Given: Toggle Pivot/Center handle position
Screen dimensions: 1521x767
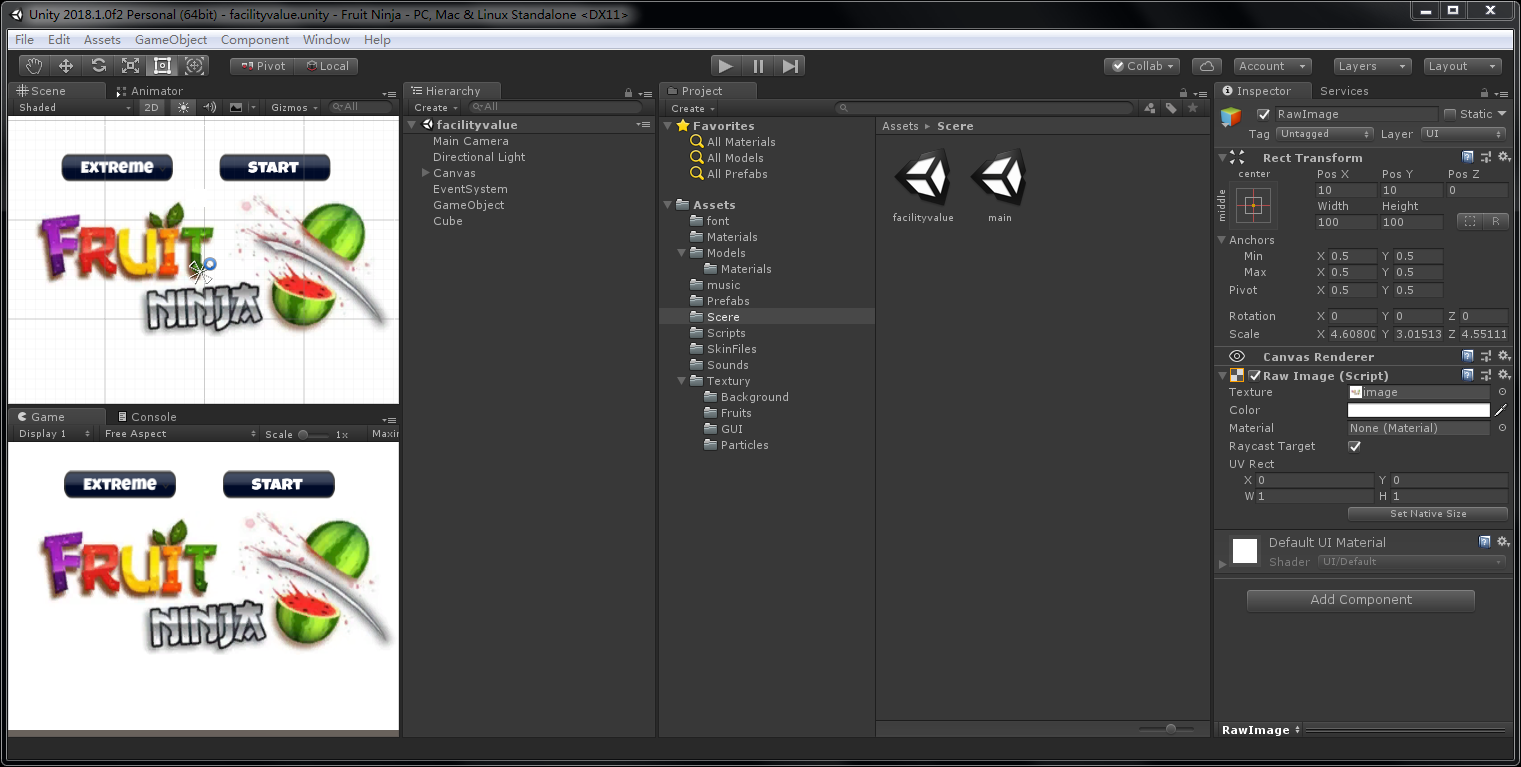Looking at the screenshot, I should point(262,66).
